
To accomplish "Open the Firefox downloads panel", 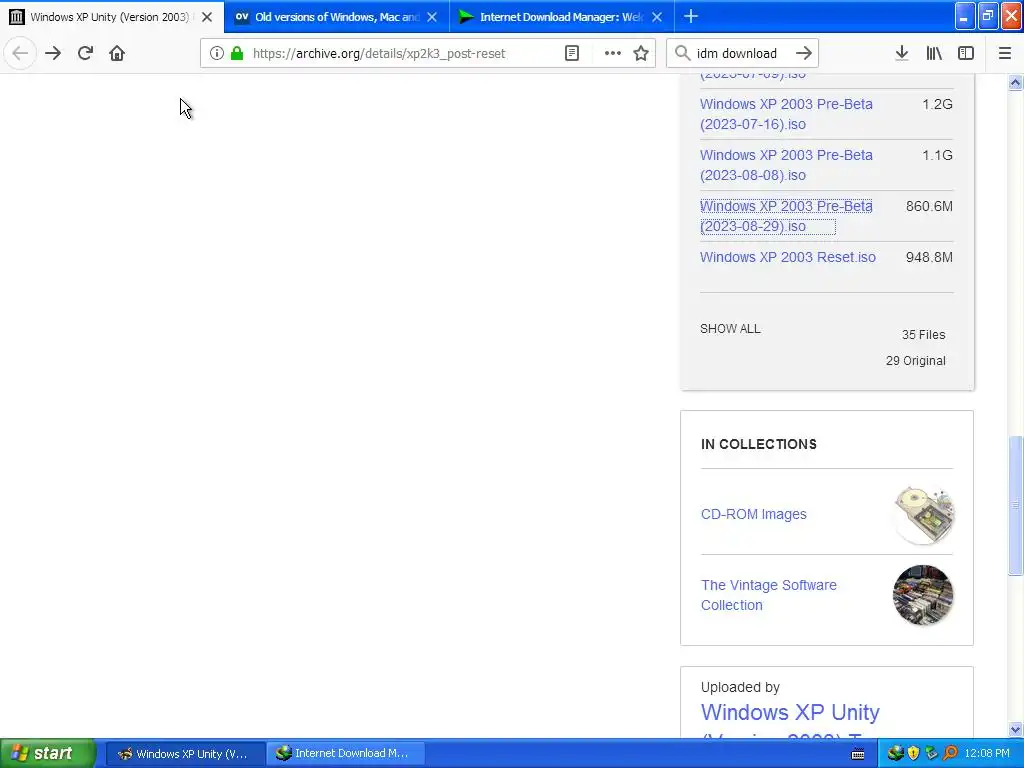I will point(902,53).
